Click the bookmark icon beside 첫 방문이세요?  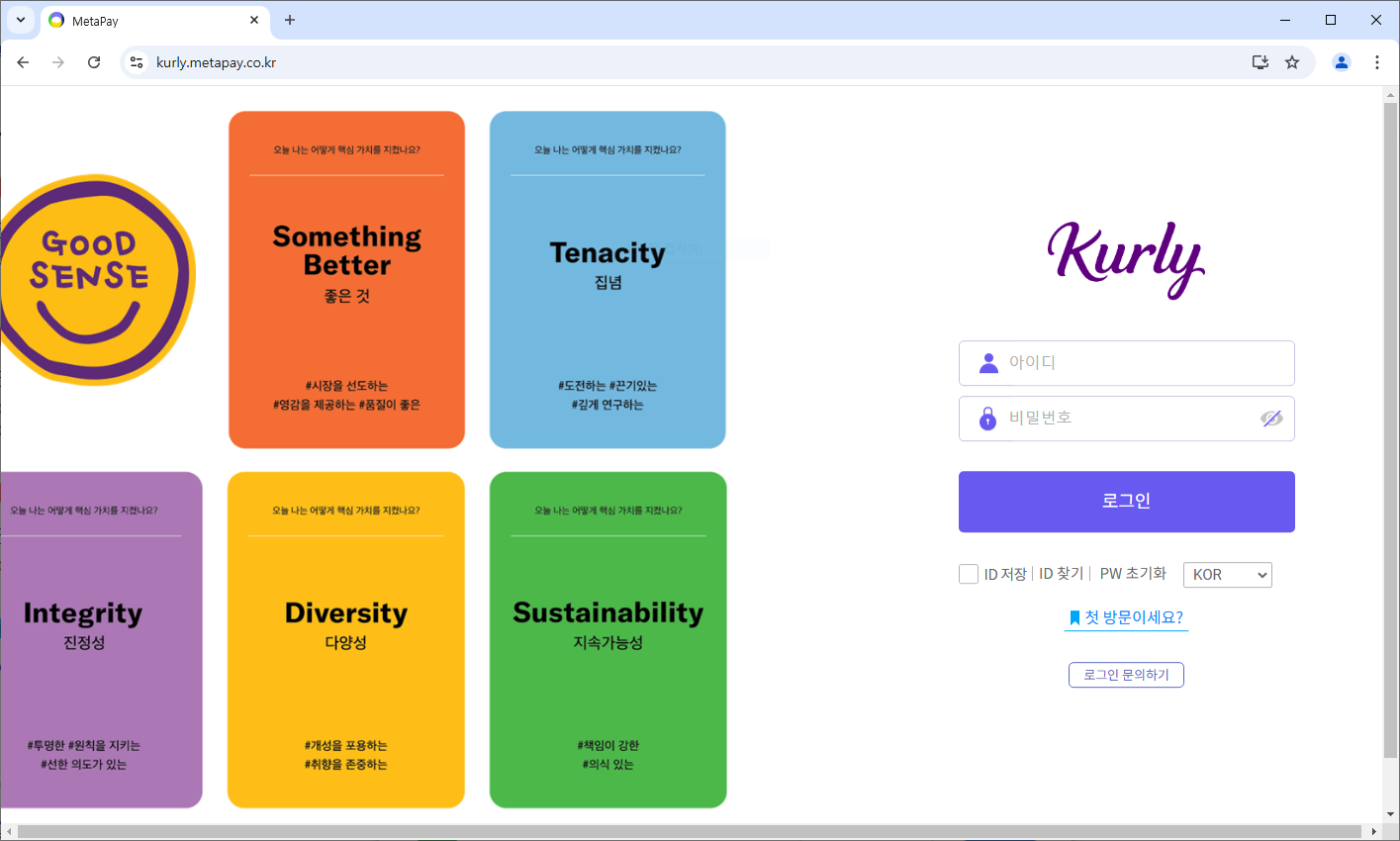pyautogui.click(x=1074, y=618)
